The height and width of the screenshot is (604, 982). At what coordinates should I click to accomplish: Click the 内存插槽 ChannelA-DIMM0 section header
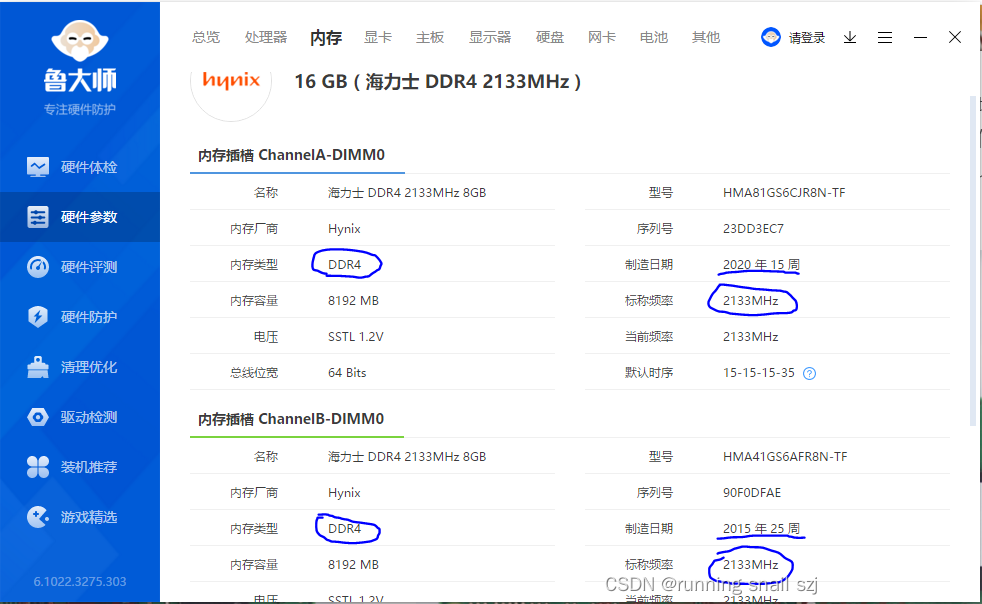click(291, 155)
